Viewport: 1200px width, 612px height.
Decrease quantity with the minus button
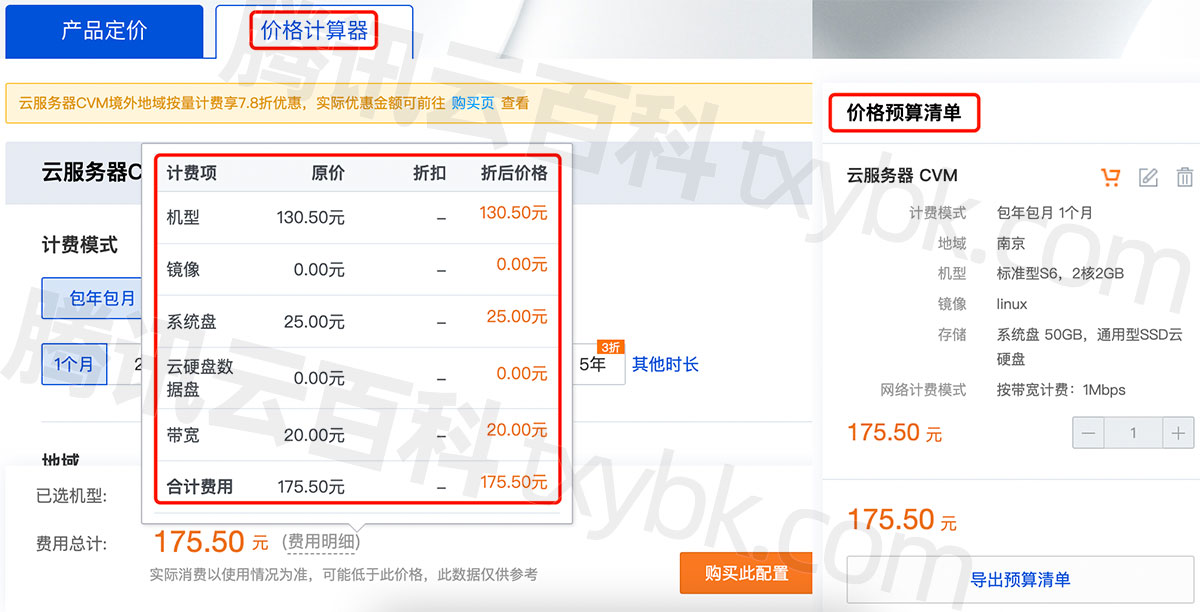(x=1088, y=433)
